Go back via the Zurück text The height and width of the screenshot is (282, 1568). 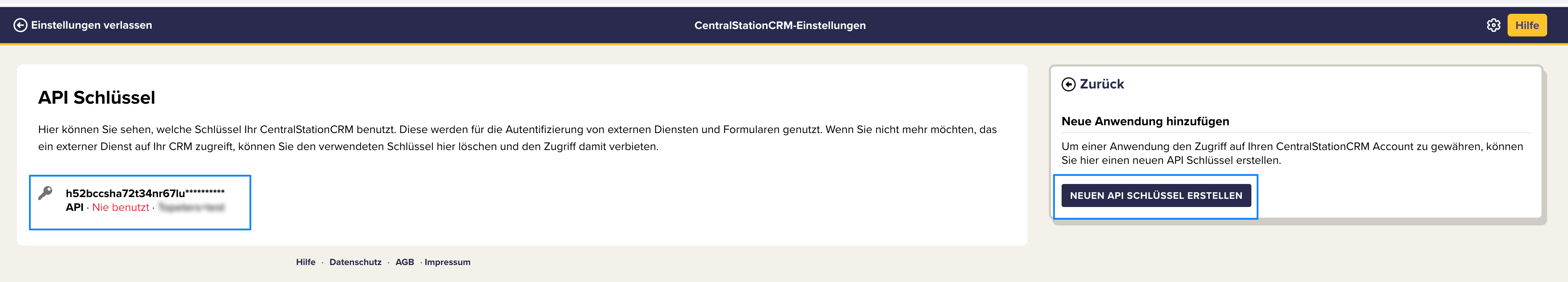point(1102,84)
